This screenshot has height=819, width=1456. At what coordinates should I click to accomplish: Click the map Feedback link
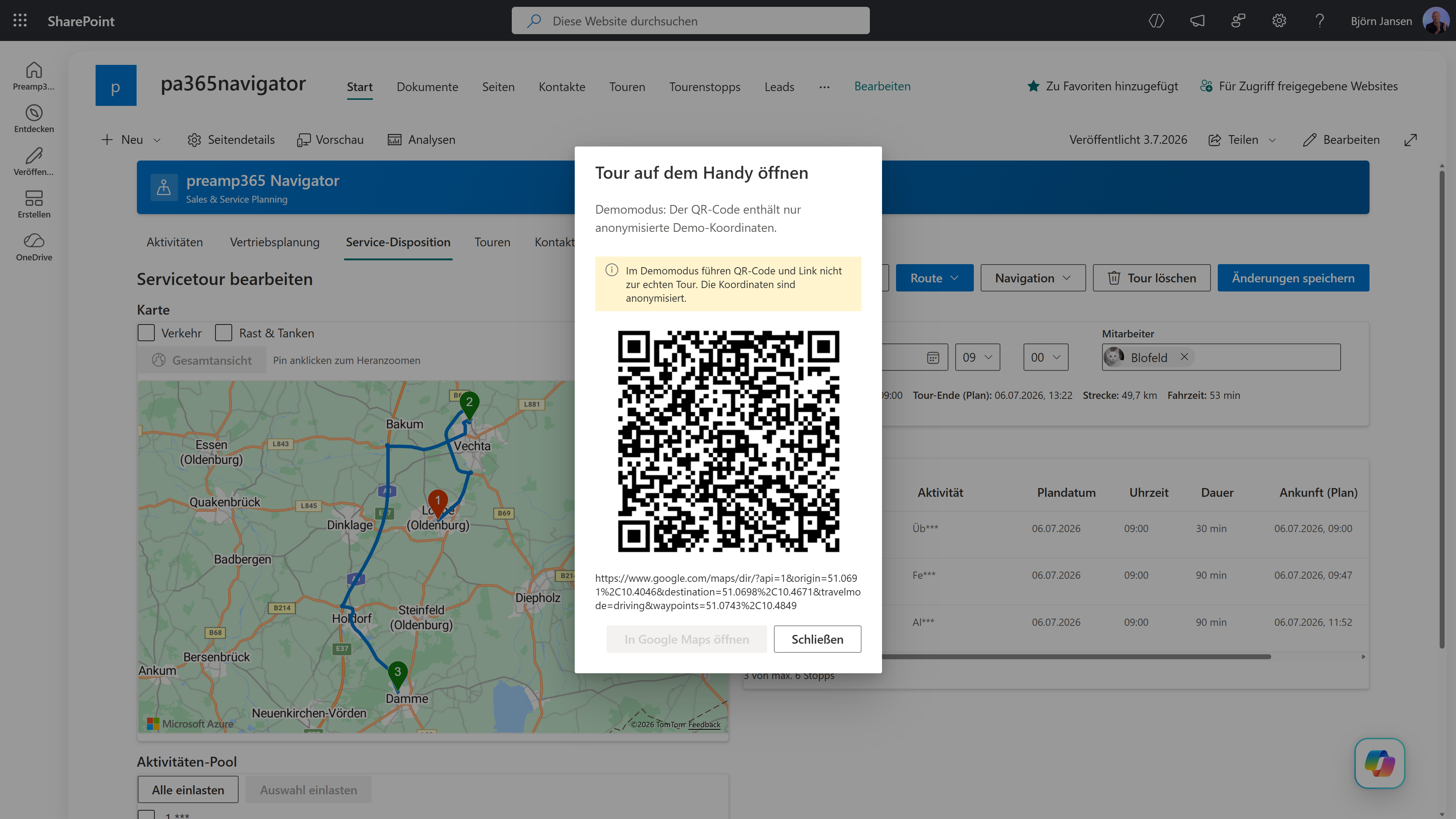click(704, 724)
